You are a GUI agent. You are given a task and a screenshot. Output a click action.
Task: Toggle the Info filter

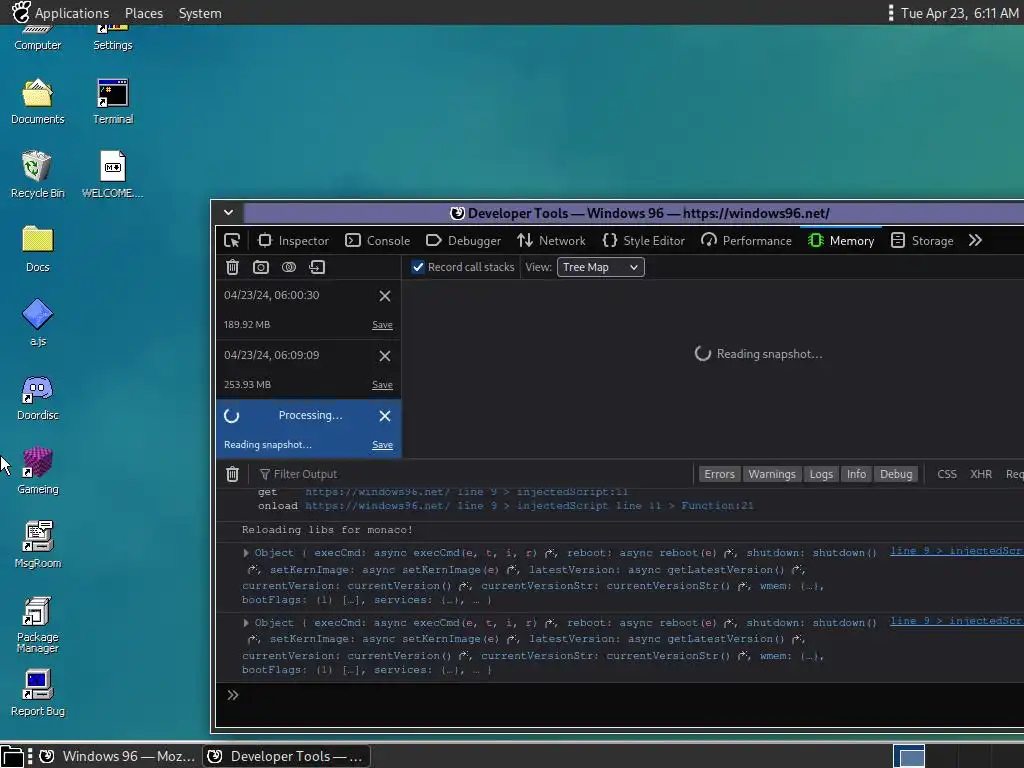point(856,474)
